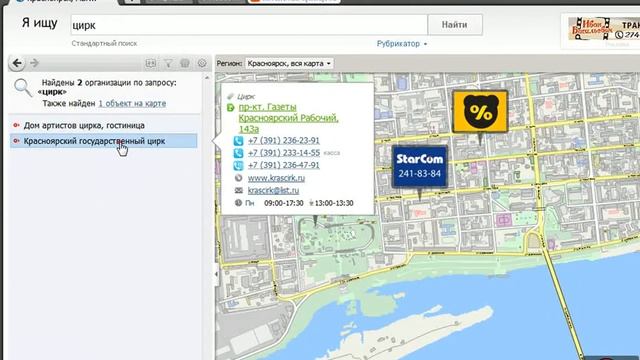Click the Стандартный поиск label
The height and width of the screenshot is (360, 640).
[104, 43]
